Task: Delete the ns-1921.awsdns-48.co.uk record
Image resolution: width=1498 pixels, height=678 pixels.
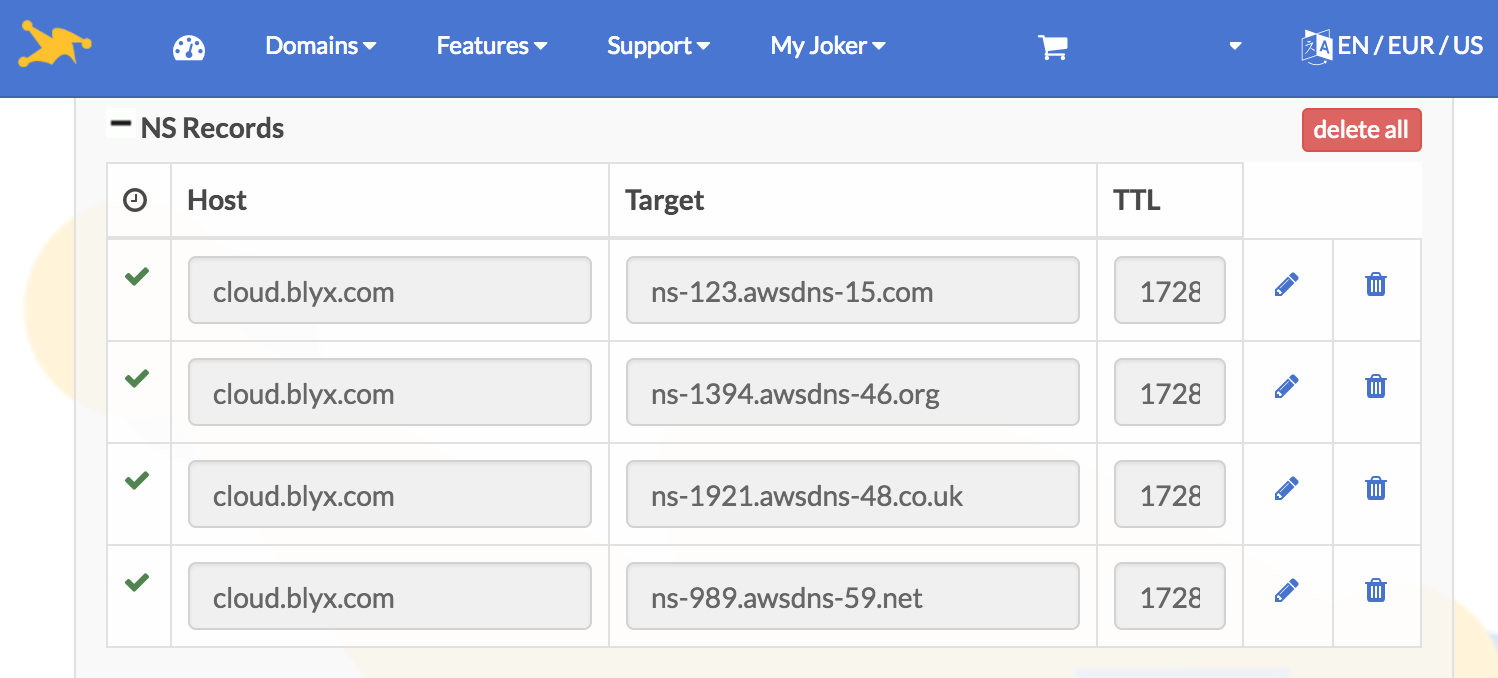Action: (x=1376, y=489)
